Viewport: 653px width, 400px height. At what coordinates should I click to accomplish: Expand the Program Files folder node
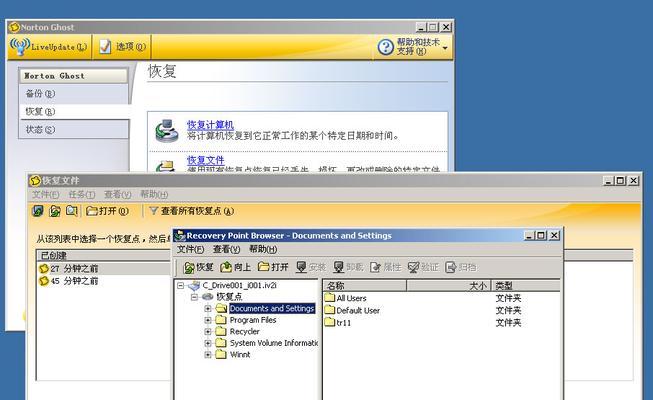pyautogui.click(x=208, y=320)
